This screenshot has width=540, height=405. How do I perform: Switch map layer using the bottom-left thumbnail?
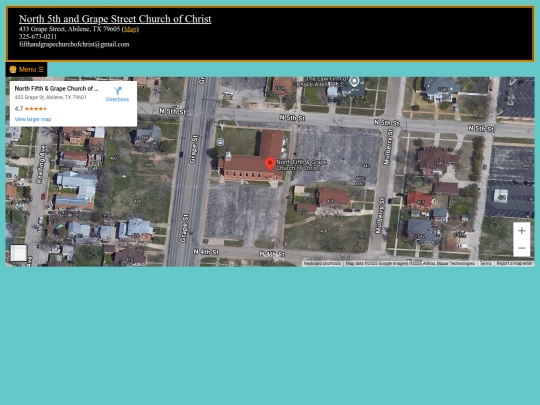click(x=18, y=253)
